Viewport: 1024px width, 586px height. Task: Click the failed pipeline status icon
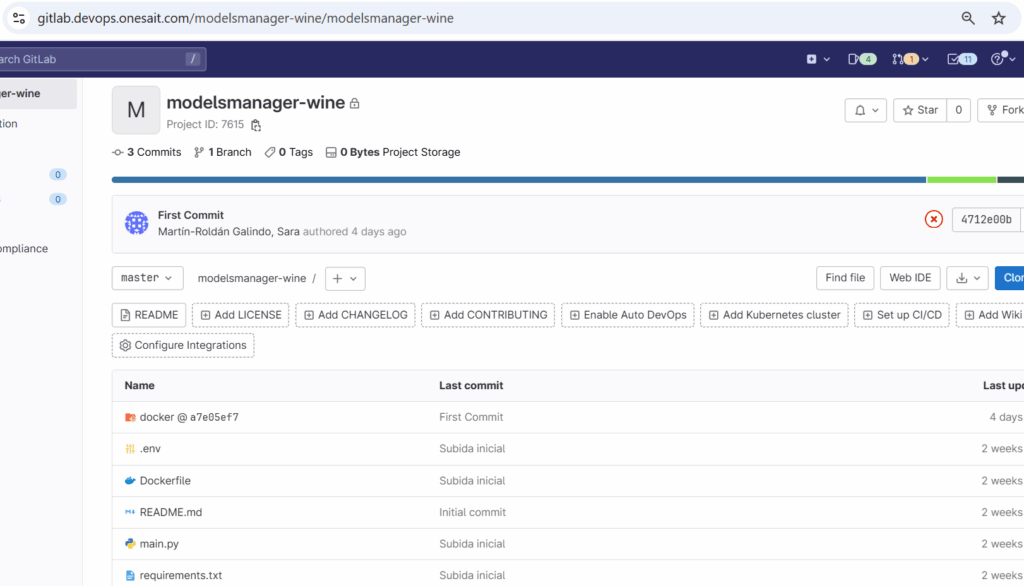point(933,219)
